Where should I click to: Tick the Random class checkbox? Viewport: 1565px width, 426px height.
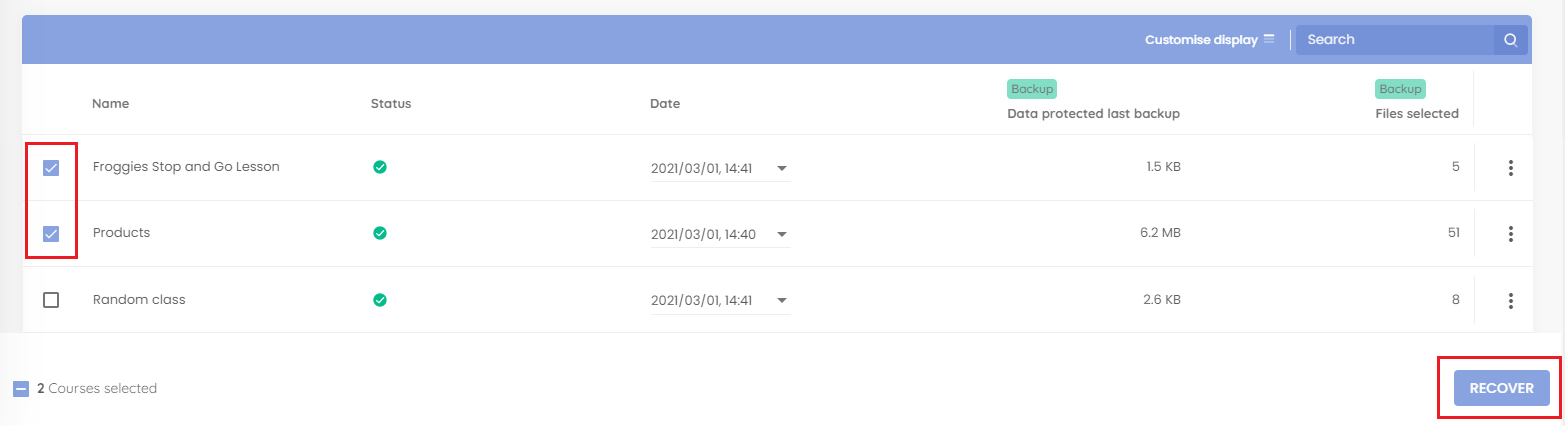[51, 300]
